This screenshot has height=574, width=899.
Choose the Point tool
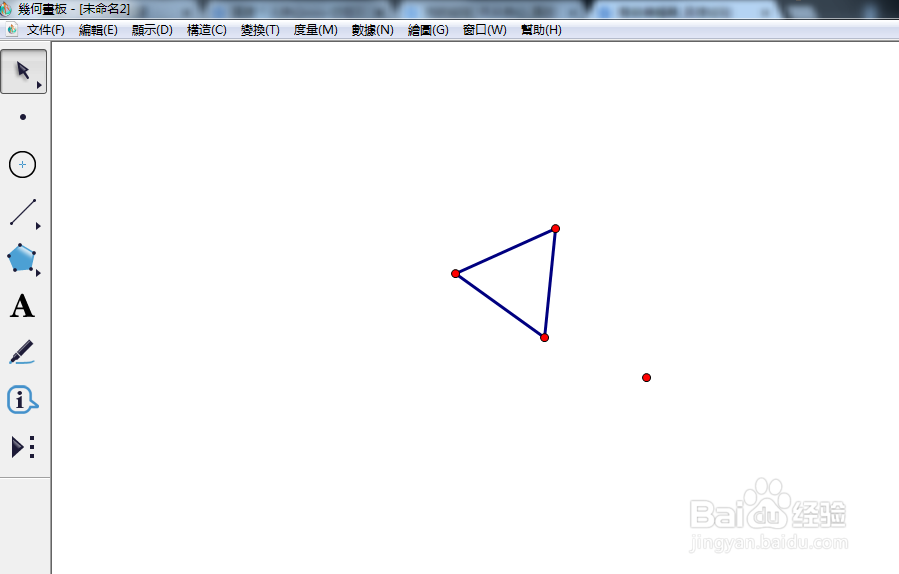[23, 117]
